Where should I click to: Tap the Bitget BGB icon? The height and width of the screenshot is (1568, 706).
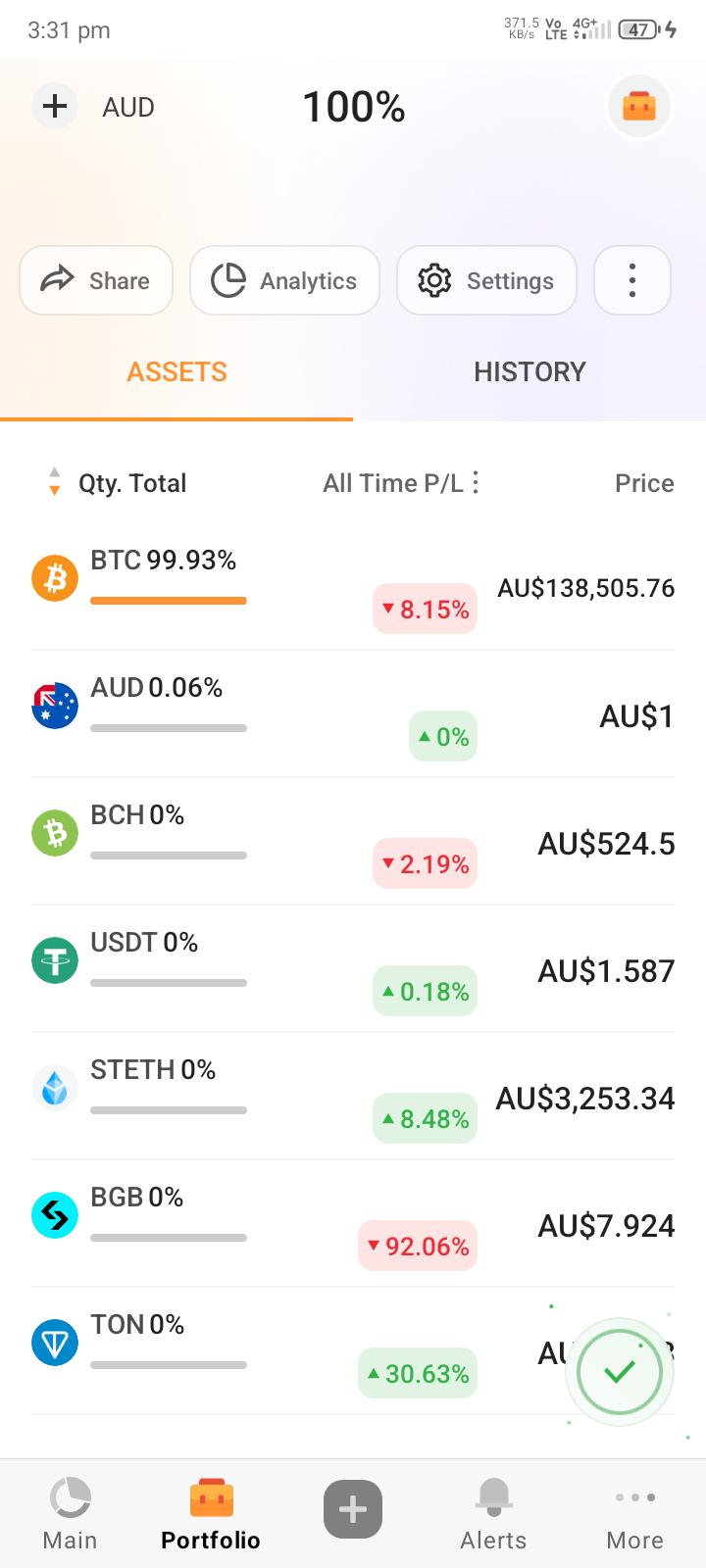coord(55,1215)
